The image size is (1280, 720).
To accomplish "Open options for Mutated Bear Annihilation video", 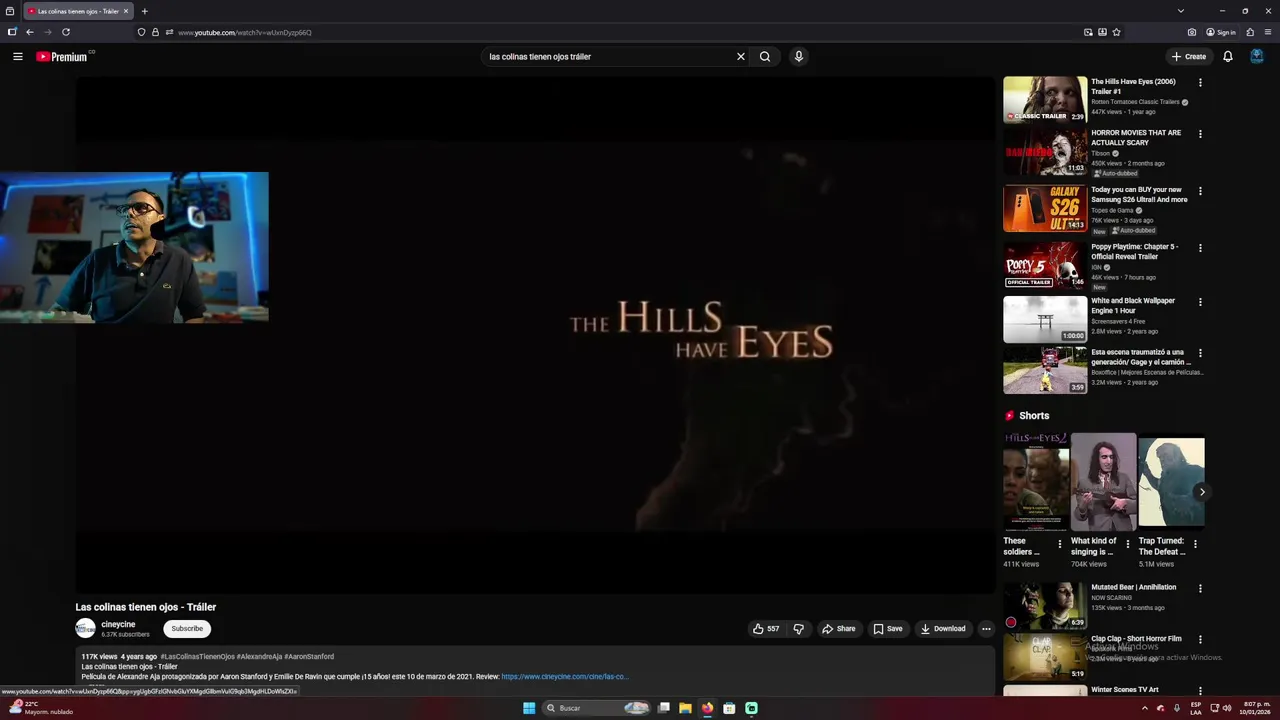I will [x=1200, y=589].
